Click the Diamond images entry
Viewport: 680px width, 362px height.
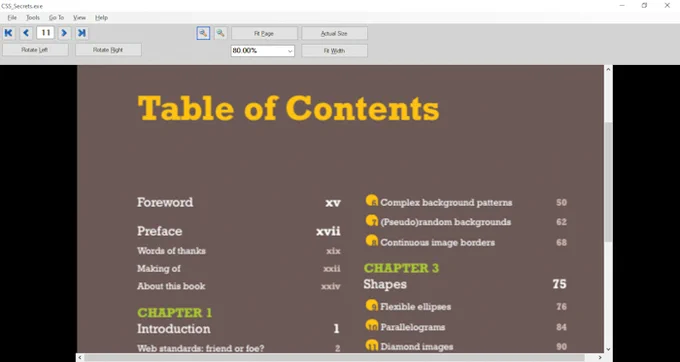point(417,346)
